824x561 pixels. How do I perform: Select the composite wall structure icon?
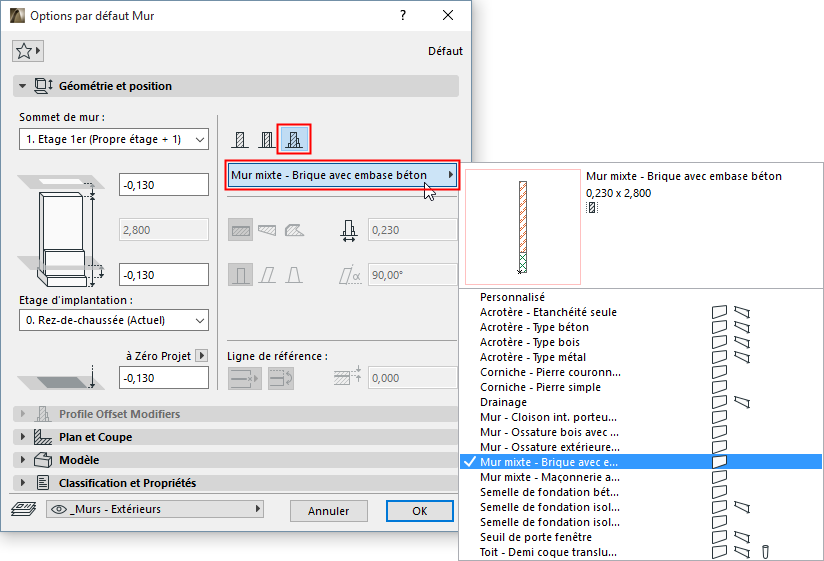(267, 140)
